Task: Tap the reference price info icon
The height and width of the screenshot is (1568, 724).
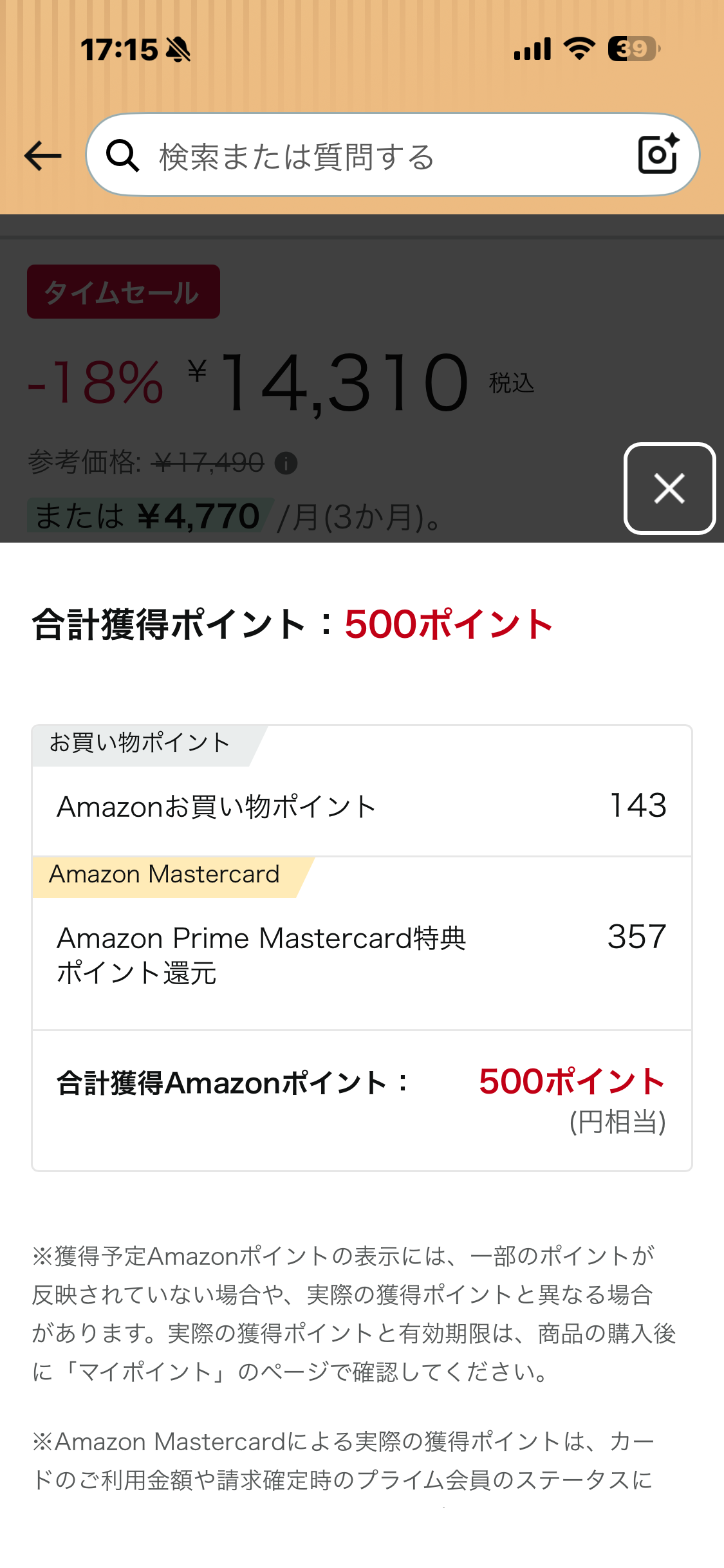Action: pyautogui.click(x=286, y=463)
